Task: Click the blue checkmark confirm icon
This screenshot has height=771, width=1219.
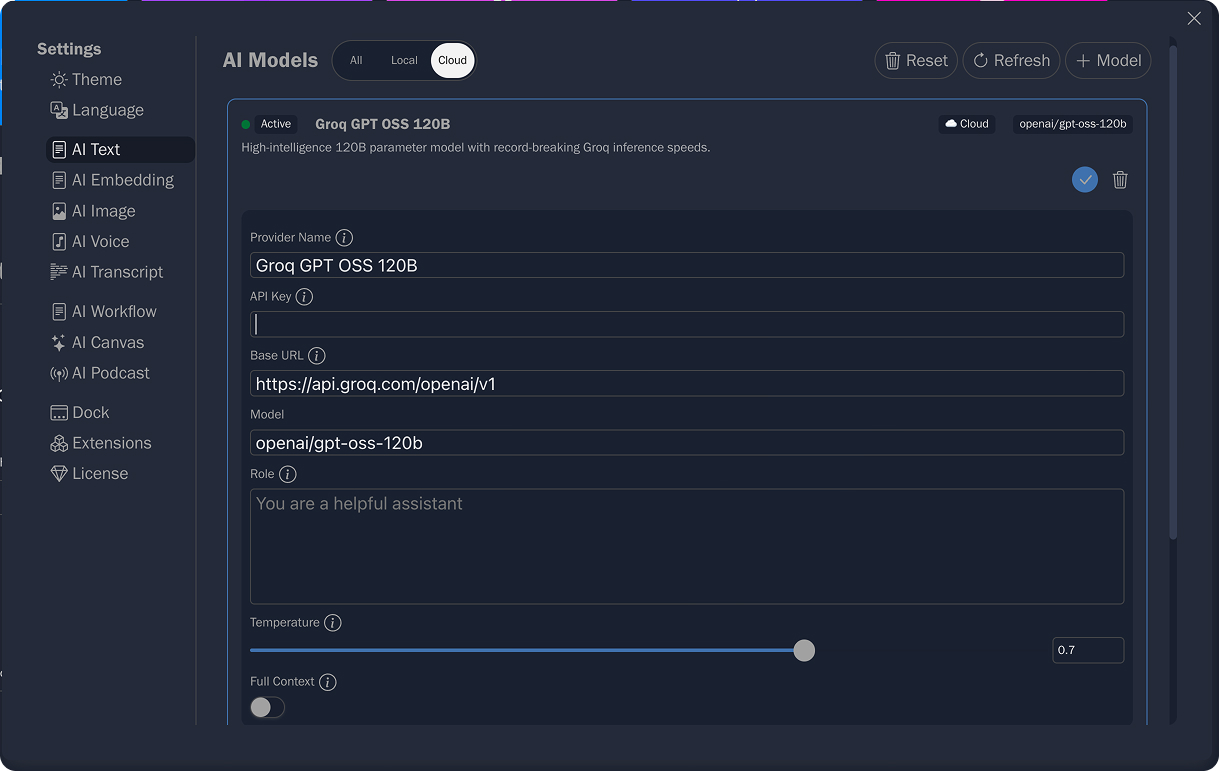Action: [x=1085, y=180]
